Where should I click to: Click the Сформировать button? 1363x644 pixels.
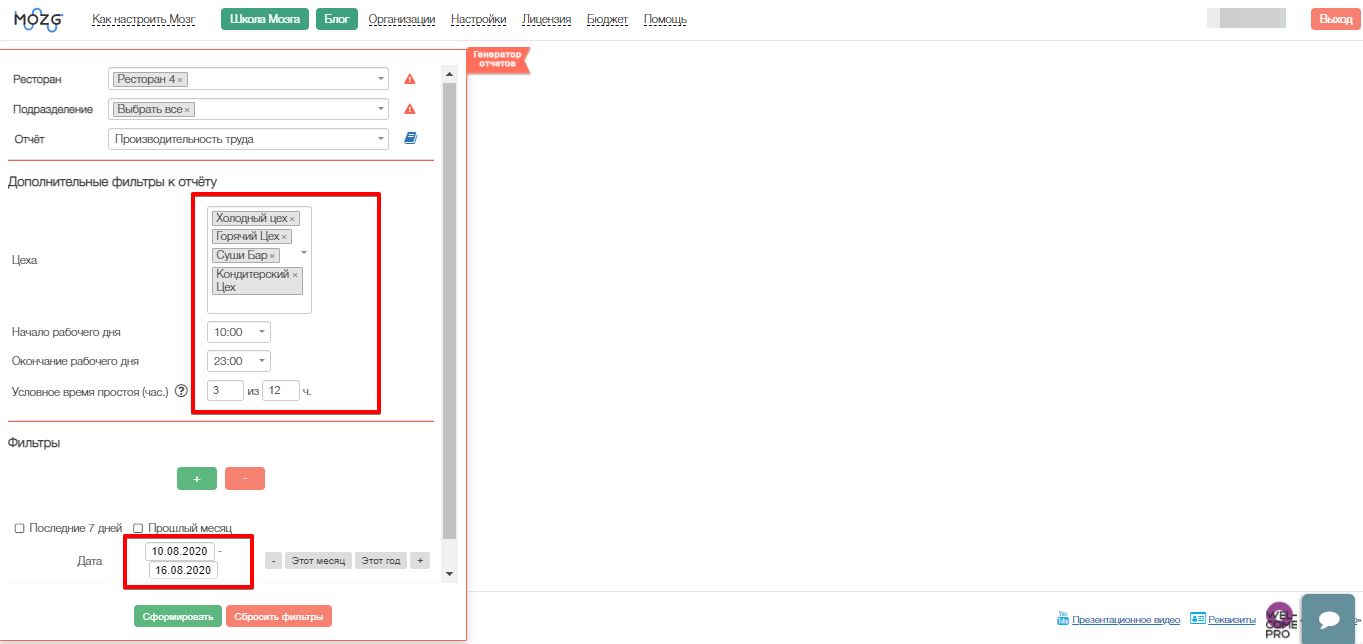pyautogui.click(x=177, y=617)
